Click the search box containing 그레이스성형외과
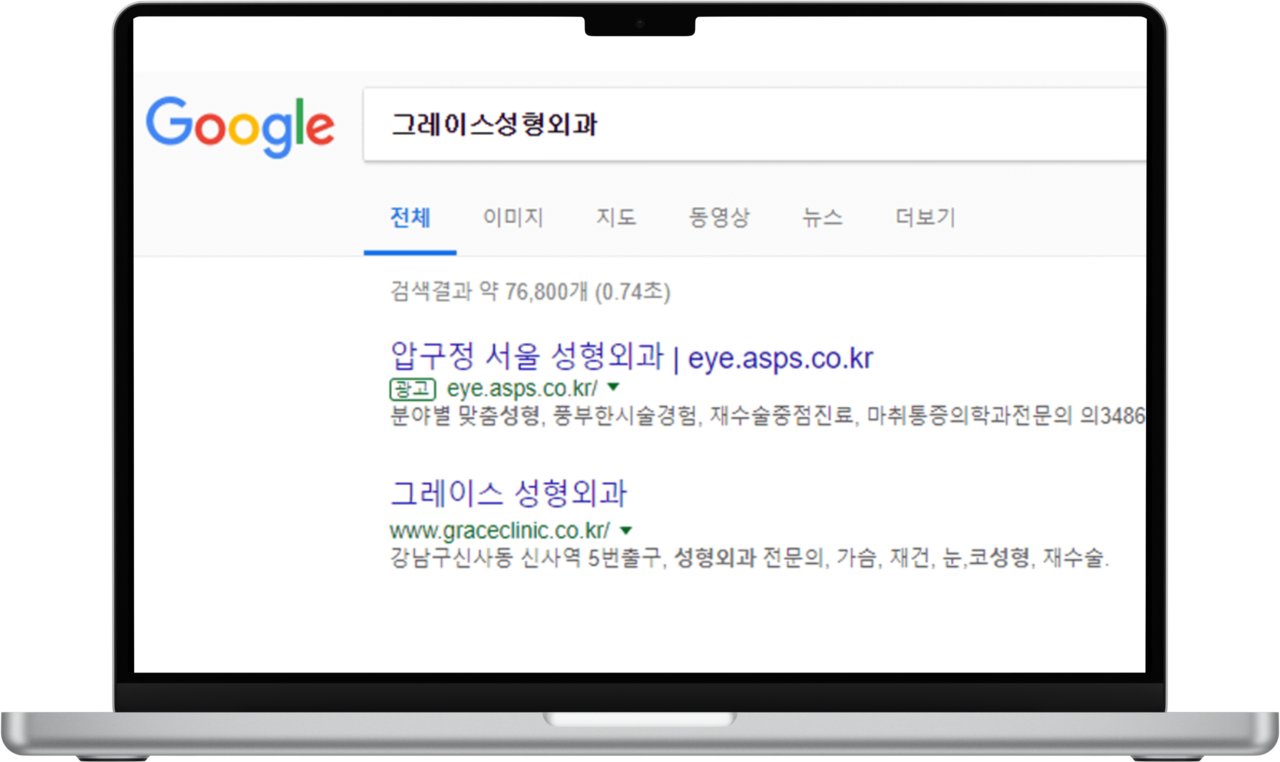Image resolution: width=1280 pixels, height=762 pixels. click(754, 124)
